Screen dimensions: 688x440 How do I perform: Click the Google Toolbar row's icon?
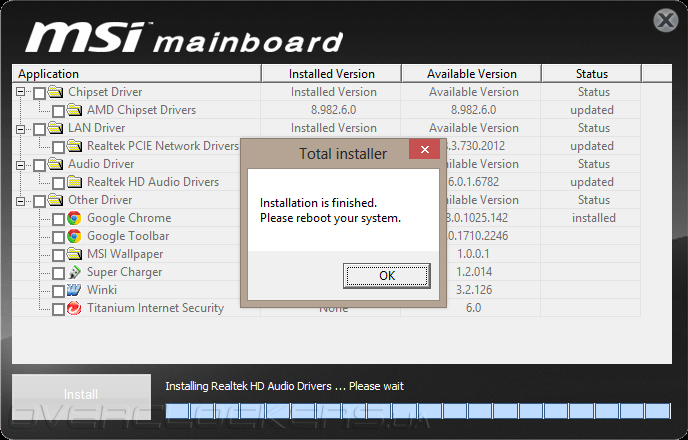74,236
